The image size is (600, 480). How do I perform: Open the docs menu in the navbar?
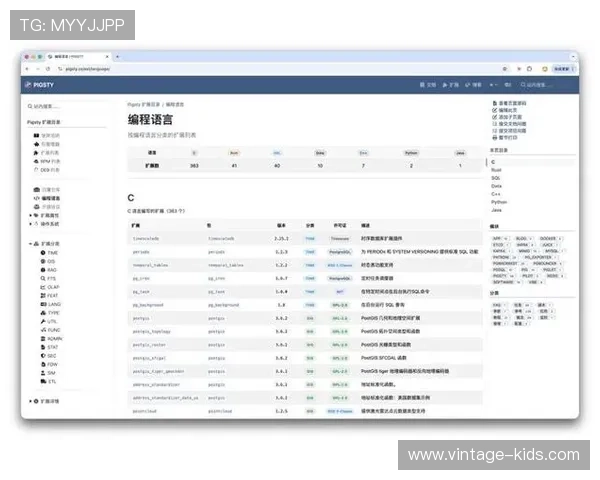point(428,85)
